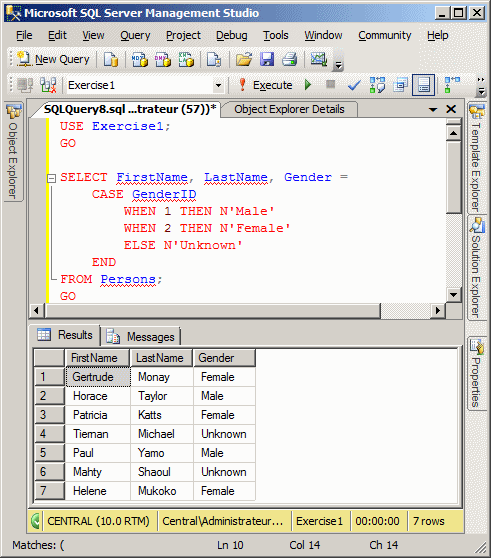The width and height of the screenshot is (491, 558).
Task: Click the word Persons in the query
Action: pos(128,279)
